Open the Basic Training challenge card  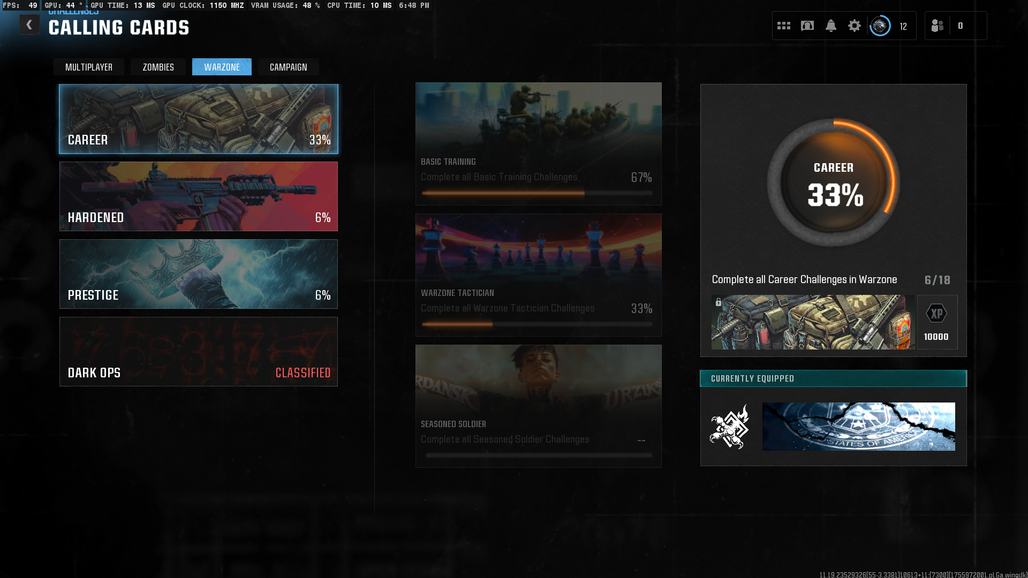pyautogui.click(x=538, y=144)
